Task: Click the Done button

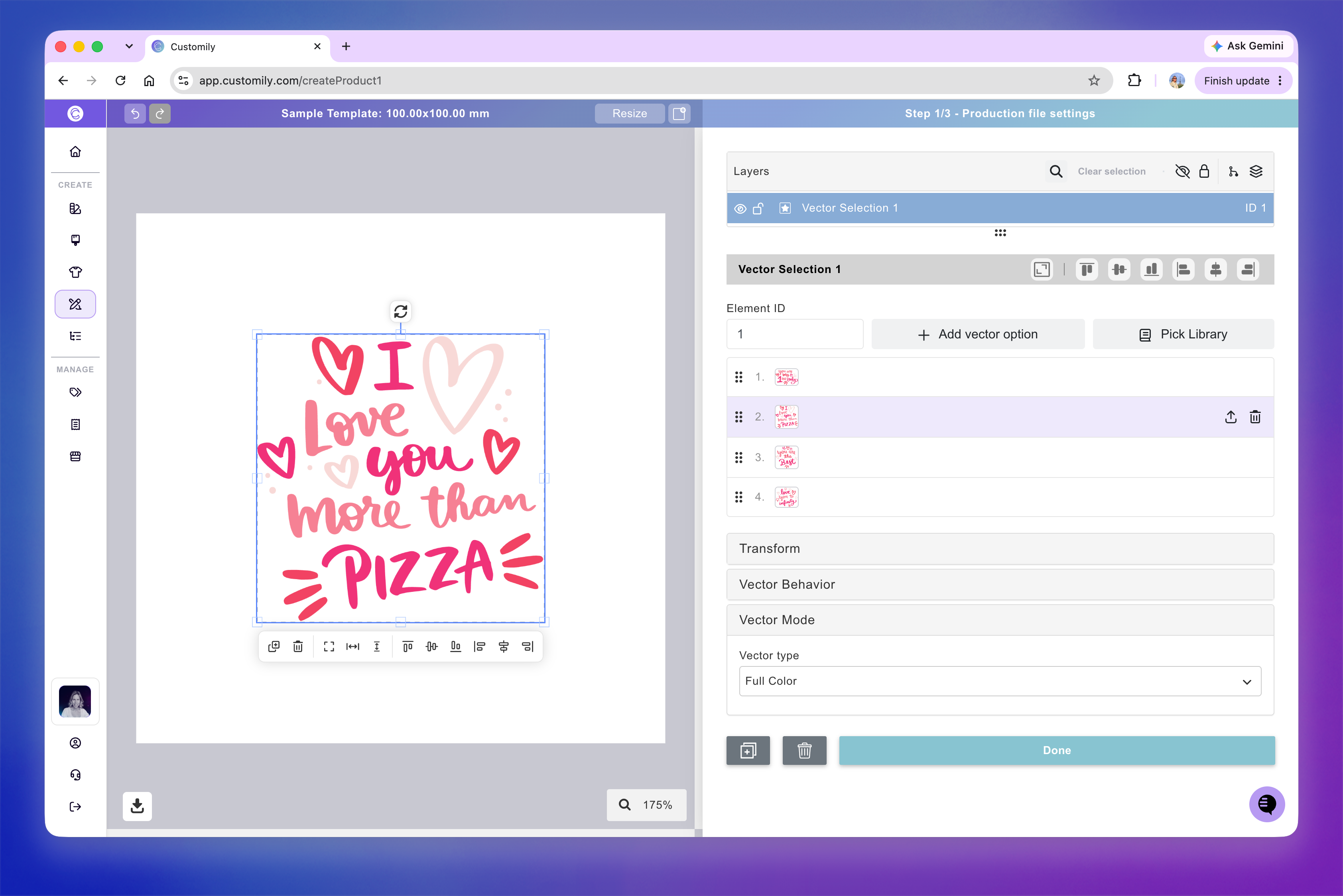Action: click(x=1057, y=750)
